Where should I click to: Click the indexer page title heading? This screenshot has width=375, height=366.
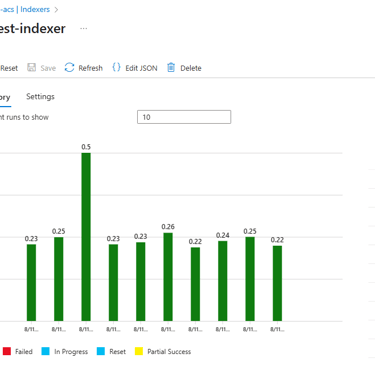click(x=33, y=29)
